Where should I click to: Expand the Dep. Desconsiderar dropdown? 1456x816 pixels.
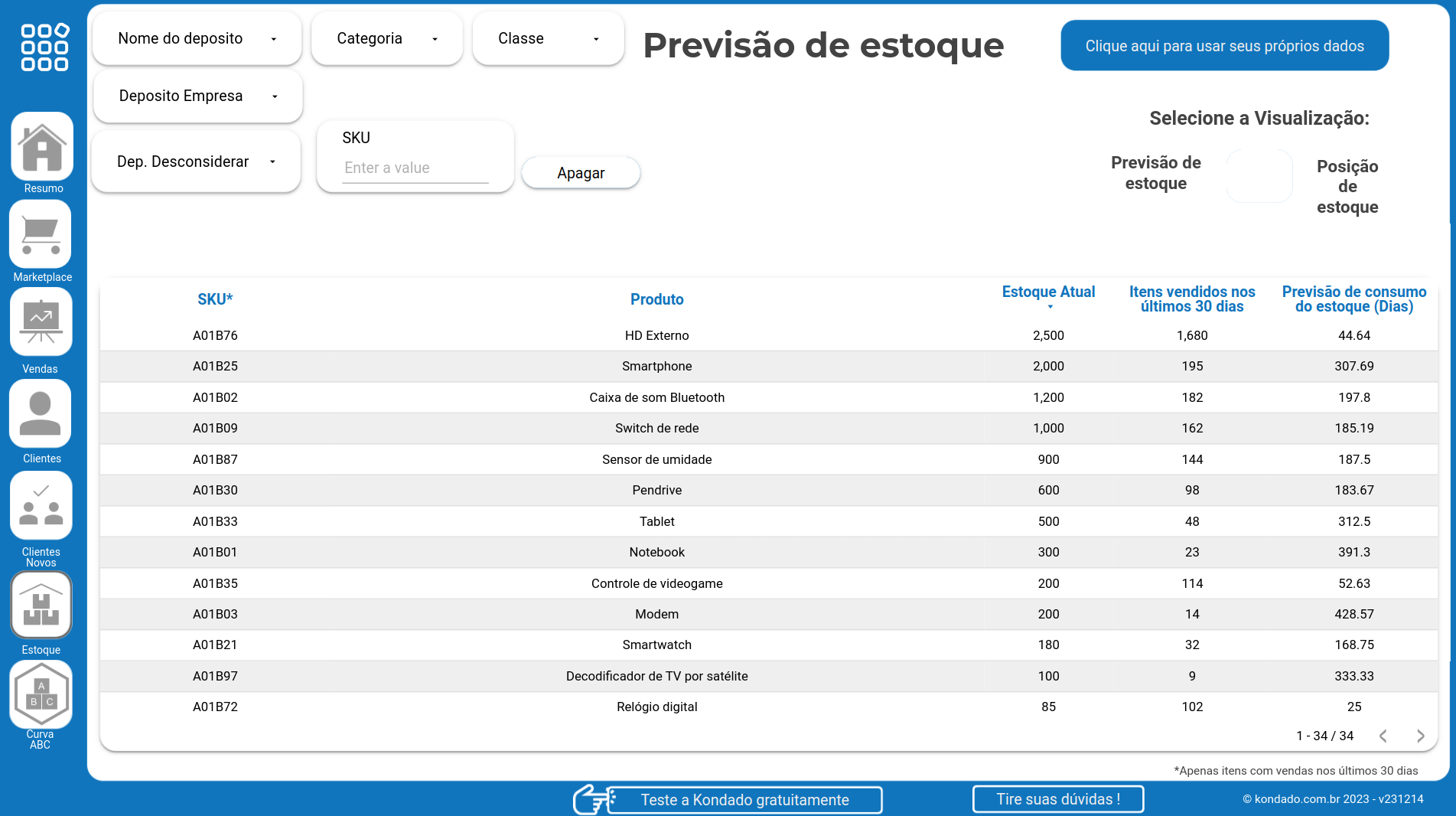click(196, 162)
